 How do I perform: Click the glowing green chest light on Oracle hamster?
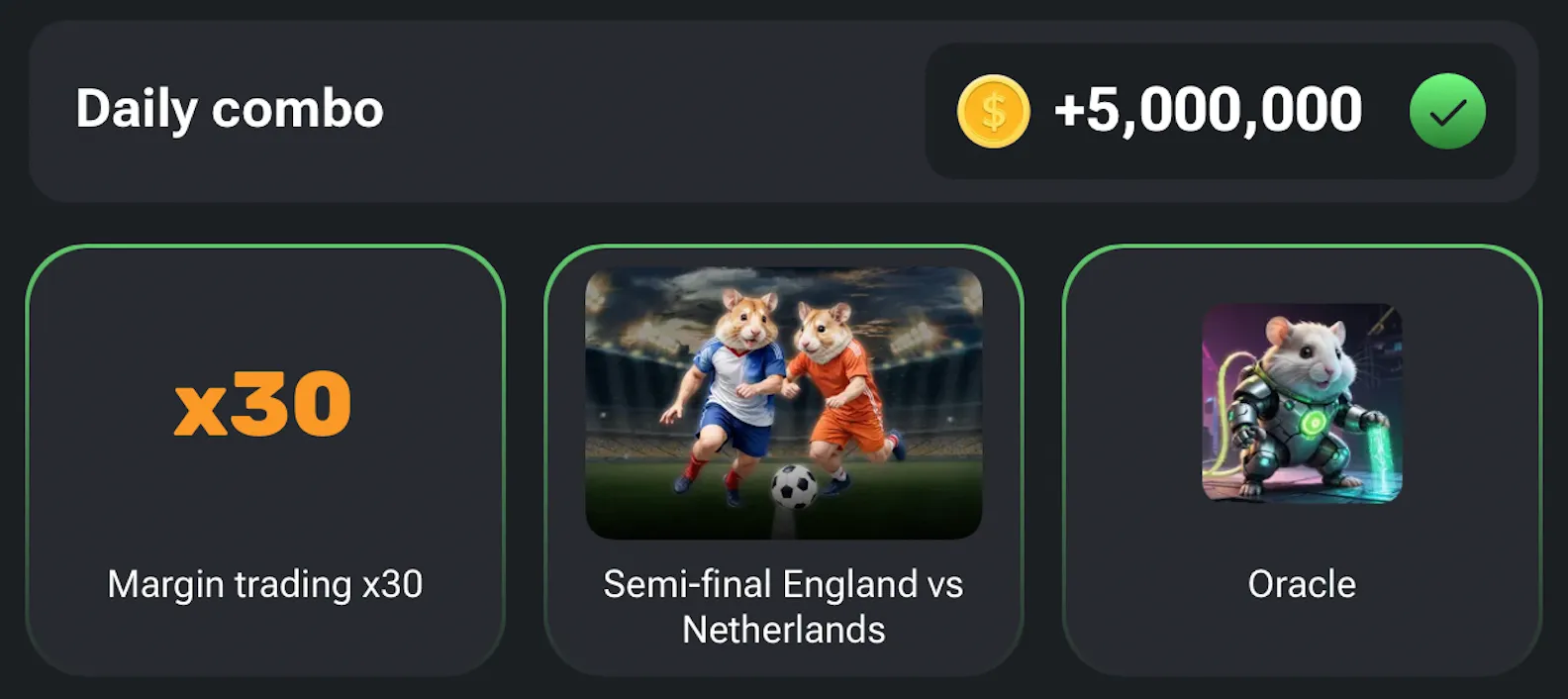[1313, 424]
